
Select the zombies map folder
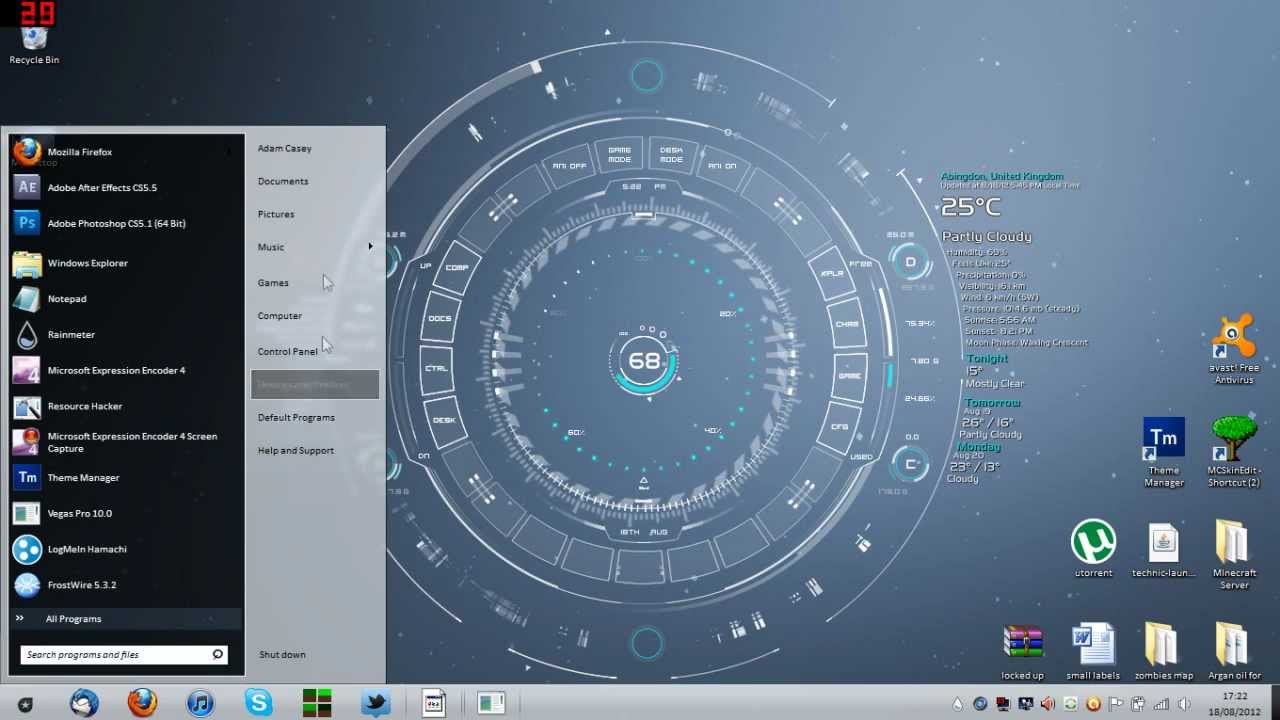pos(1163,652)
